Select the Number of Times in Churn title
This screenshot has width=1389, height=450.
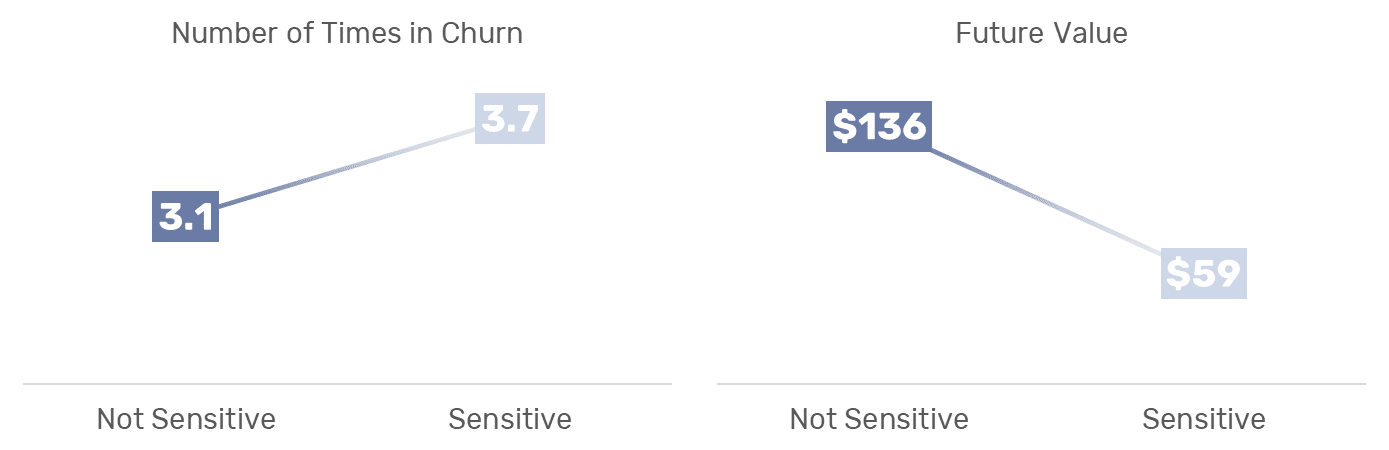tap(347, 33)
